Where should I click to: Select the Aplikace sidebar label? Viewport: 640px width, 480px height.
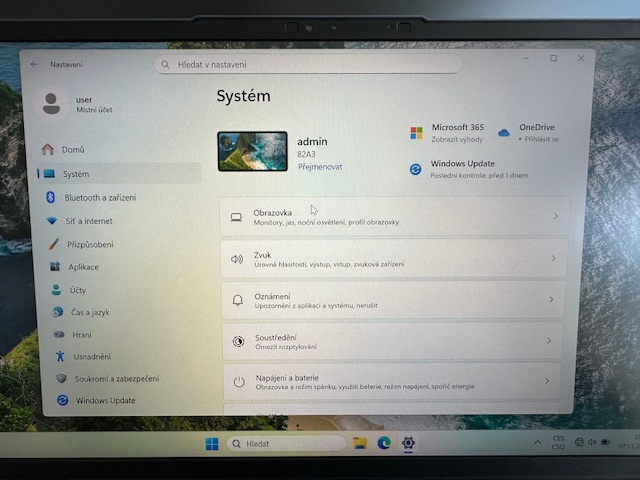(83, 267)
